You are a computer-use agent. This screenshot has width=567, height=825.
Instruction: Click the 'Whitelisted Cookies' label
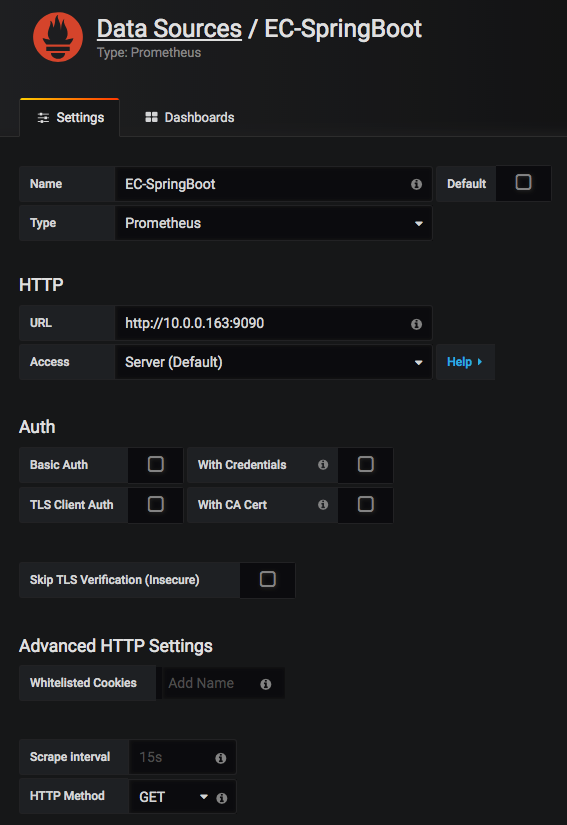(x=83, y=683)
